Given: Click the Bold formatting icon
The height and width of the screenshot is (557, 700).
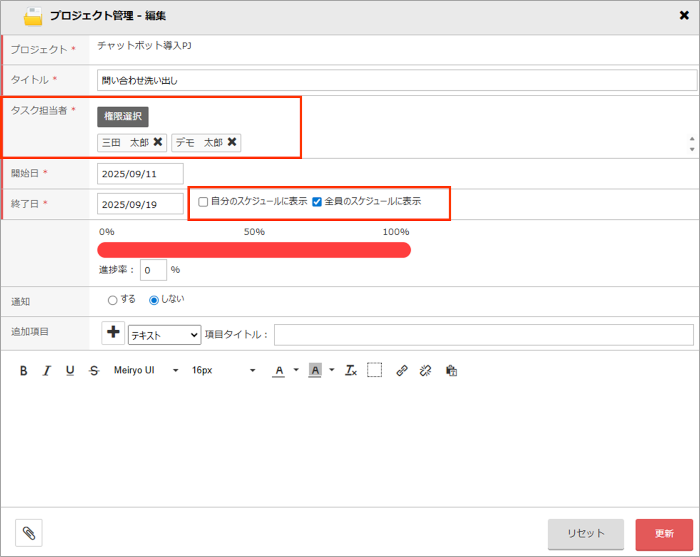Looking at the screenshot, I should (24, 370).
